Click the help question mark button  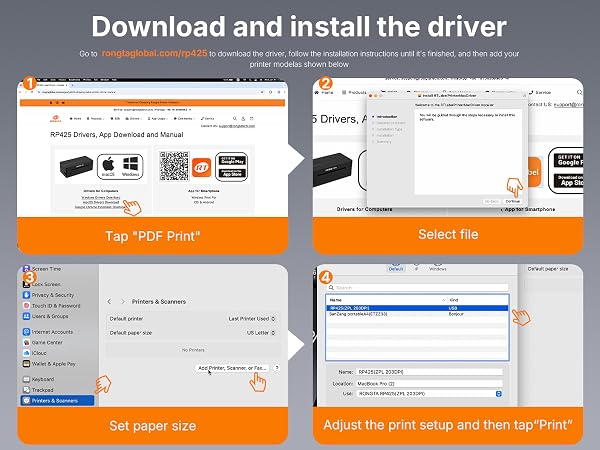(x=277, y=368)
